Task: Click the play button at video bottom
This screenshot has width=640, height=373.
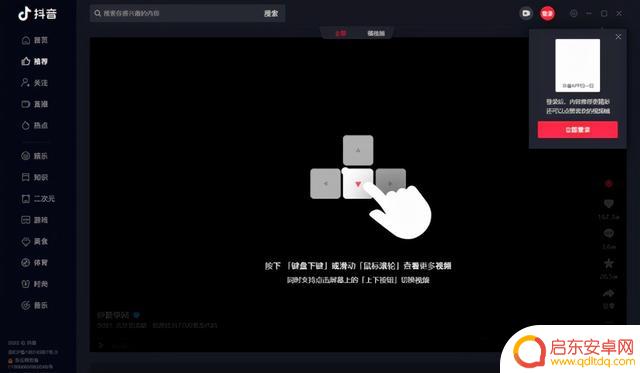Action: pyautogui.click(x=101, y=345)
